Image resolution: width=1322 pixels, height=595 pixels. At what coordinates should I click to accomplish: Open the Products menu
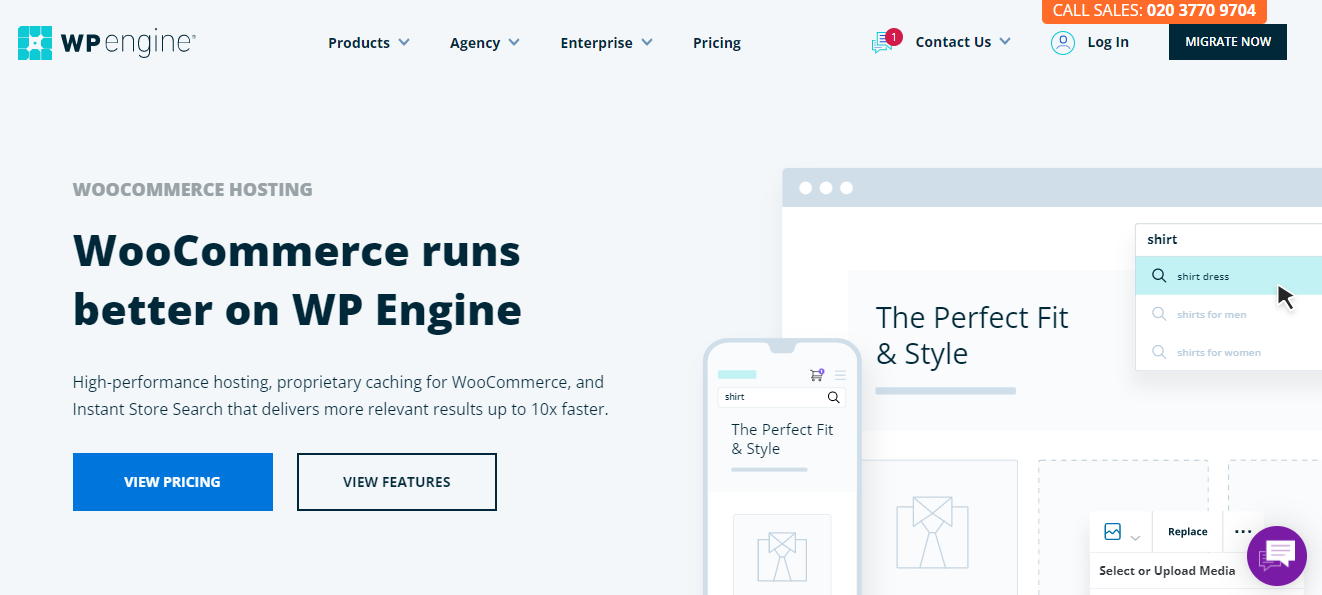tap(369, 43)
